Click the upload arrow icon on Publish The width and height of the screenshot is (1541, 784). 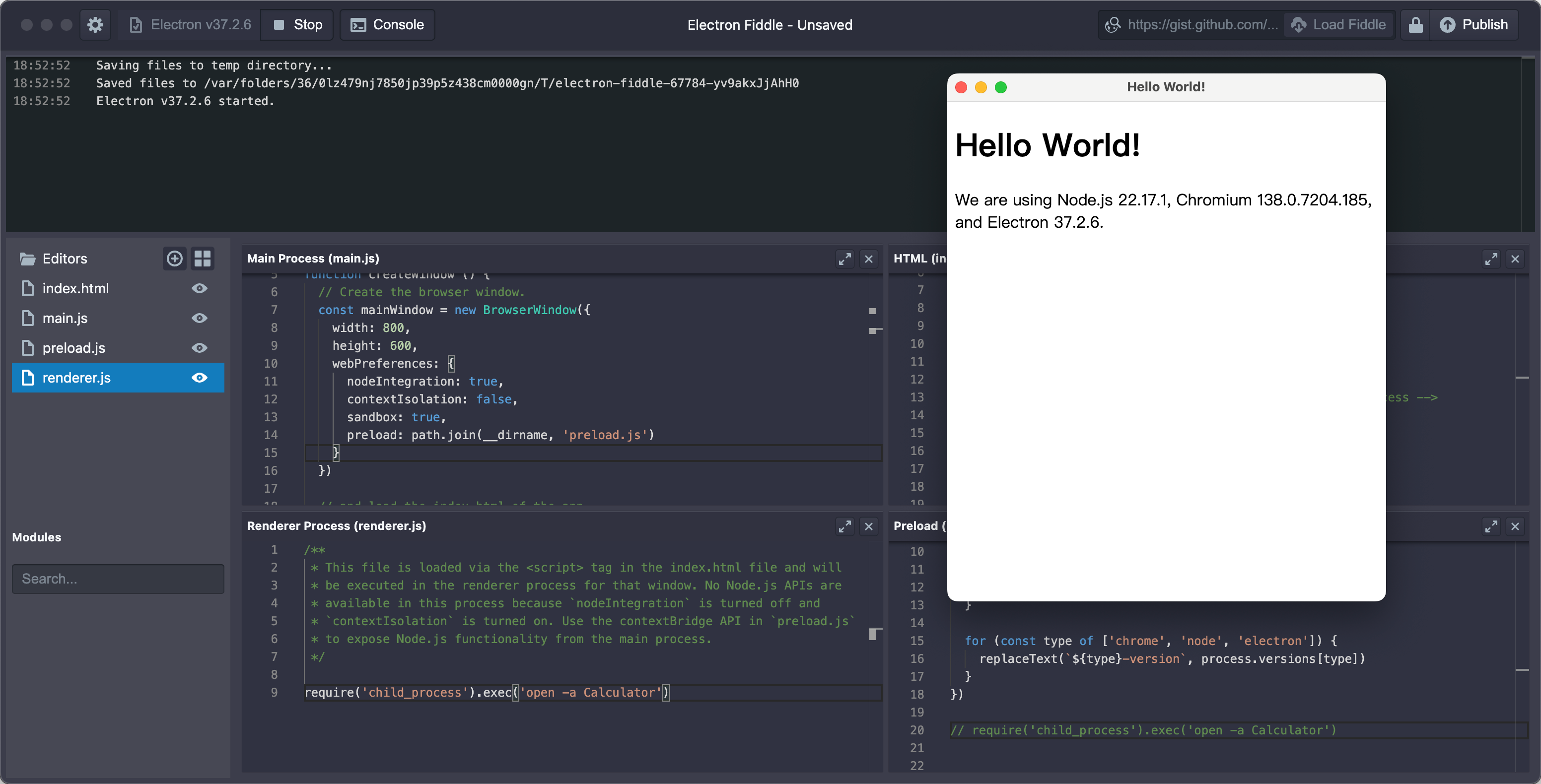pos(1447,24)
